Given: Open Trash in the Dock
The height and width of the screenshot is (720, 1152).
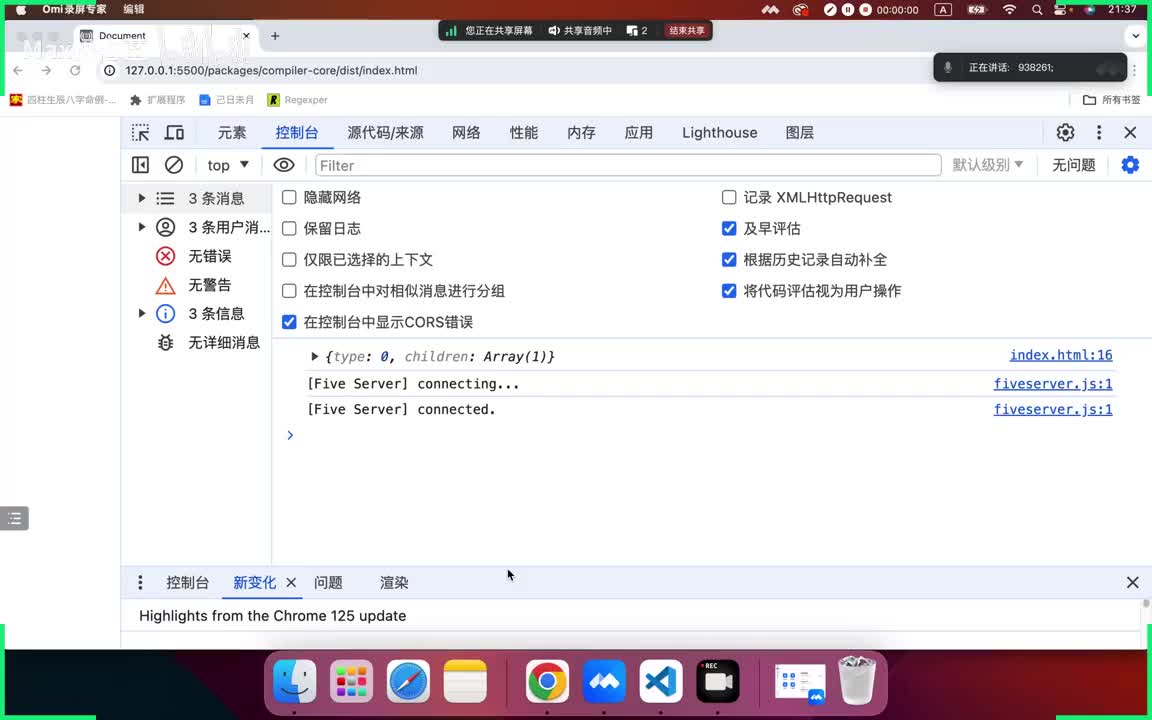Looking at the screenshot, I should (x=857, y=681).
